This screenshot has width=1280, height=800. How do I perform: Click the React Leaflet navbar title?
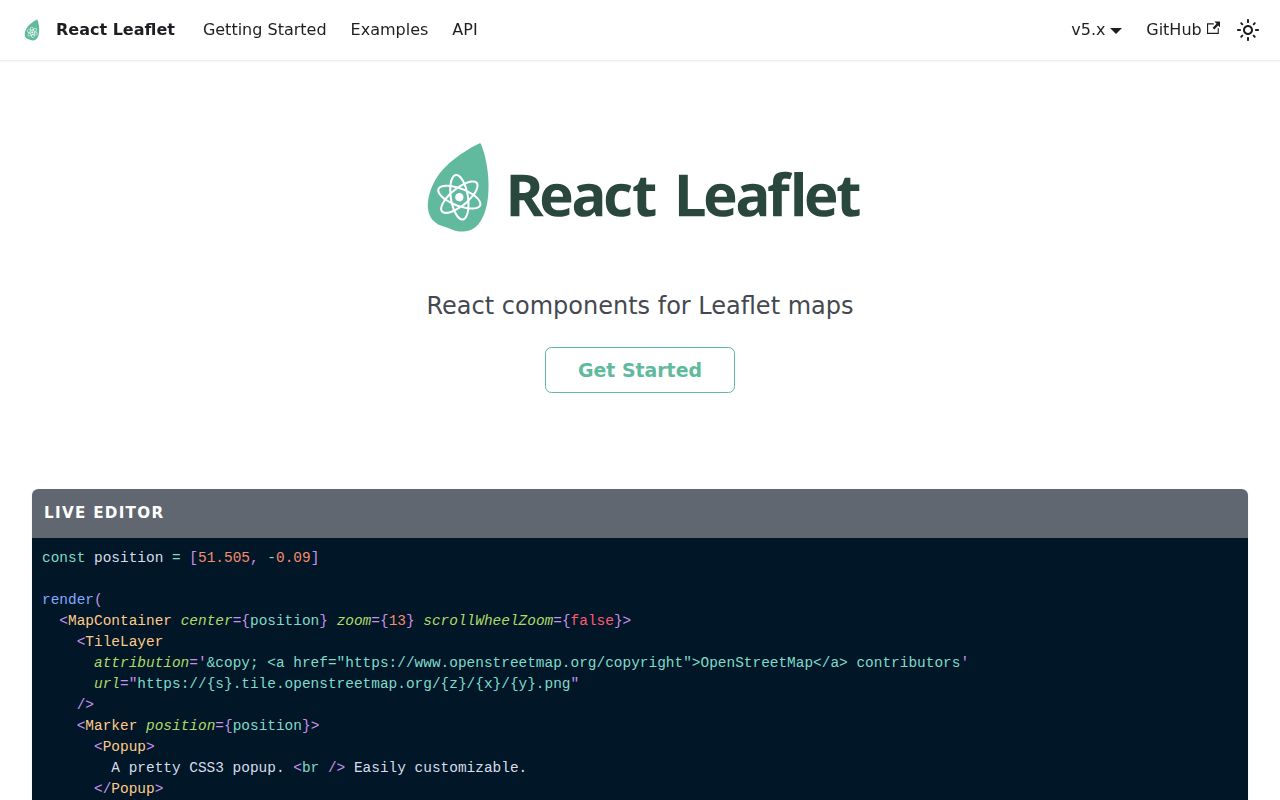(x=115, y=30)
